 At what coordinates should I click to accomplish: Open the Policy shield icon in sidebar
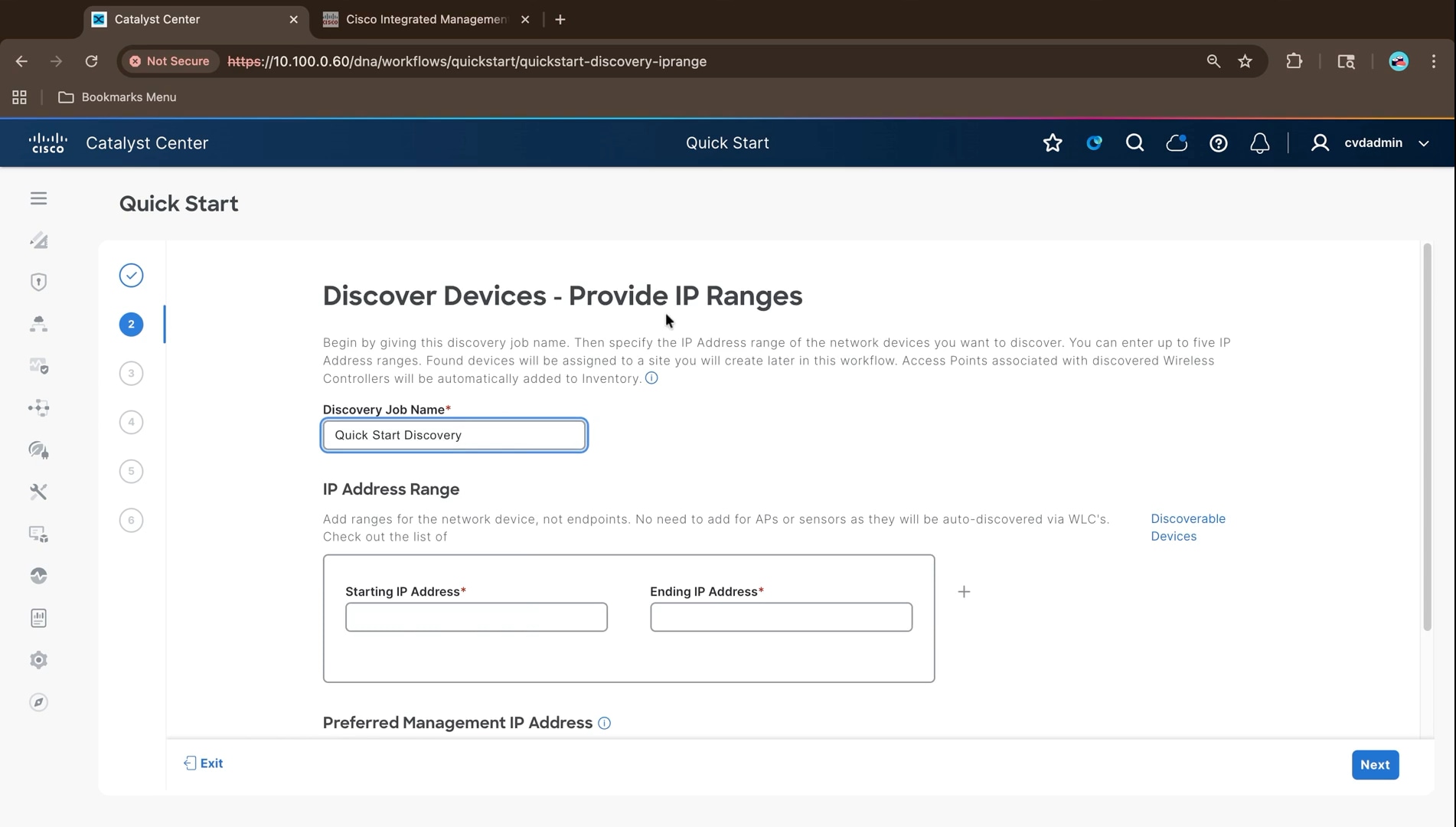coord(38,282)
